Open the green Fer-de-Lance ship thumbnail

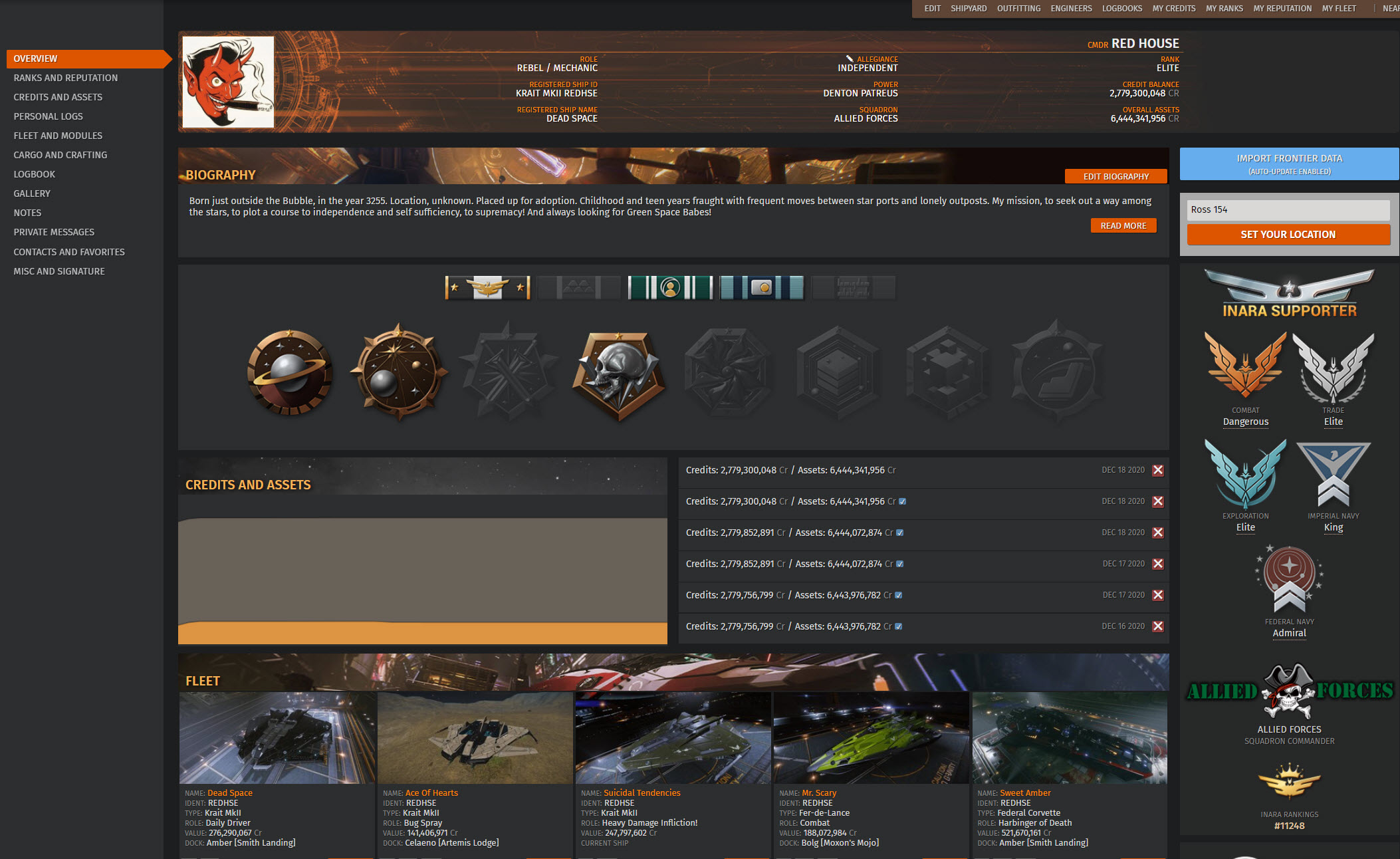[872, 738]
